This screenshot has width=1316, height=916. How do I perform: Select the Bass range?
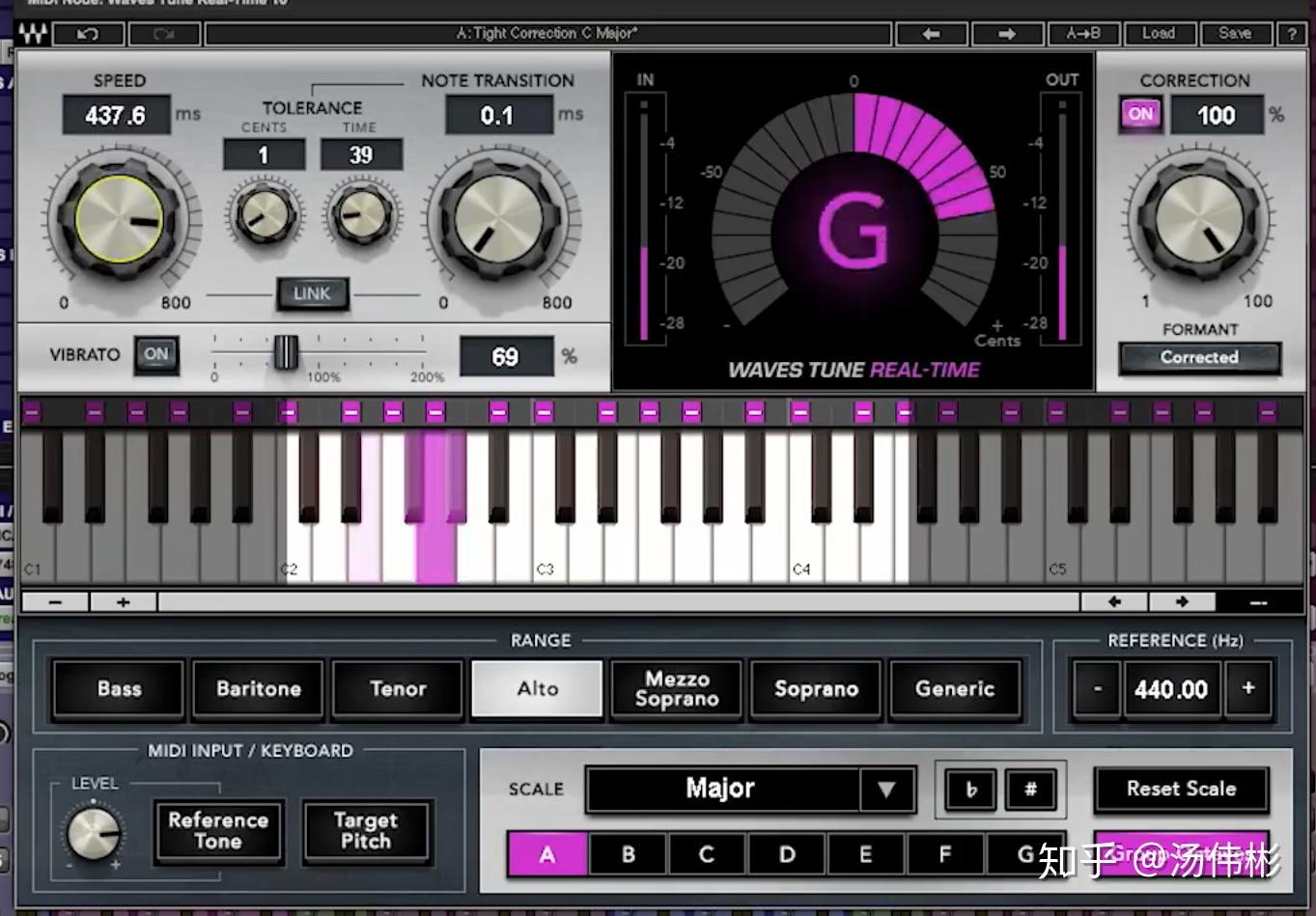(119, 689)
